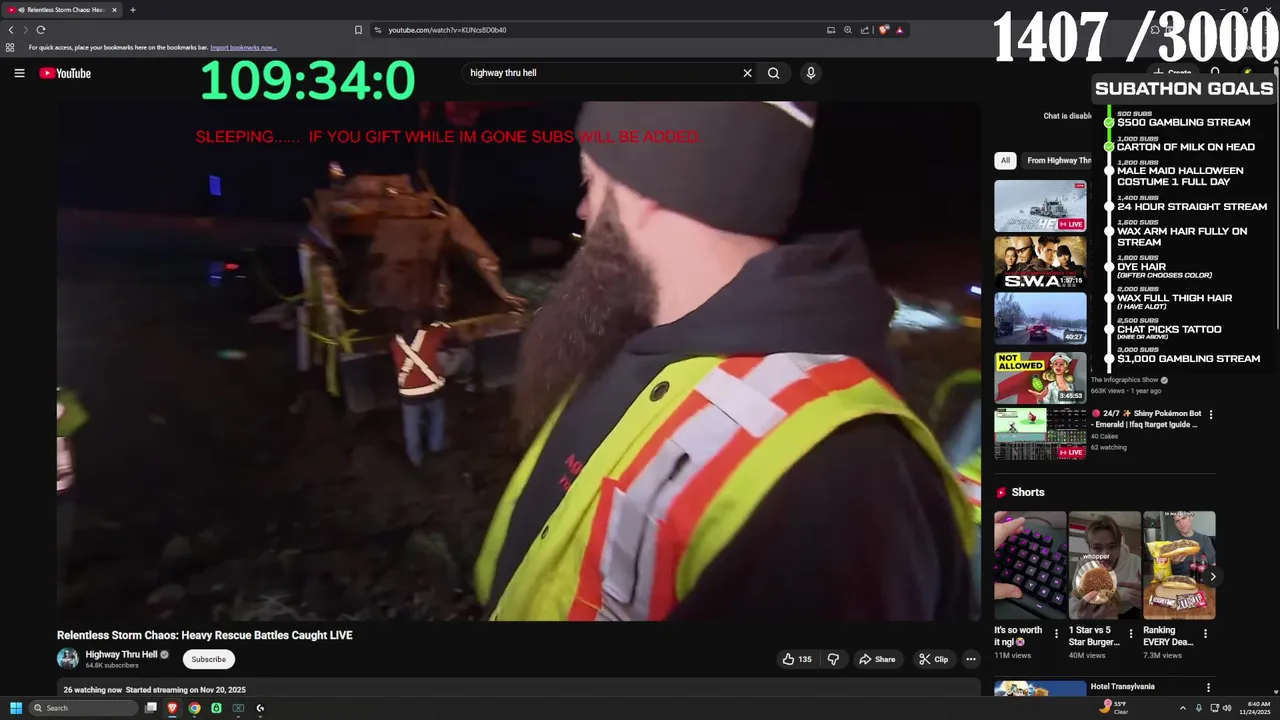Open a new browser tab
This screenshot has width=1280, height=720.
(132, 10)
